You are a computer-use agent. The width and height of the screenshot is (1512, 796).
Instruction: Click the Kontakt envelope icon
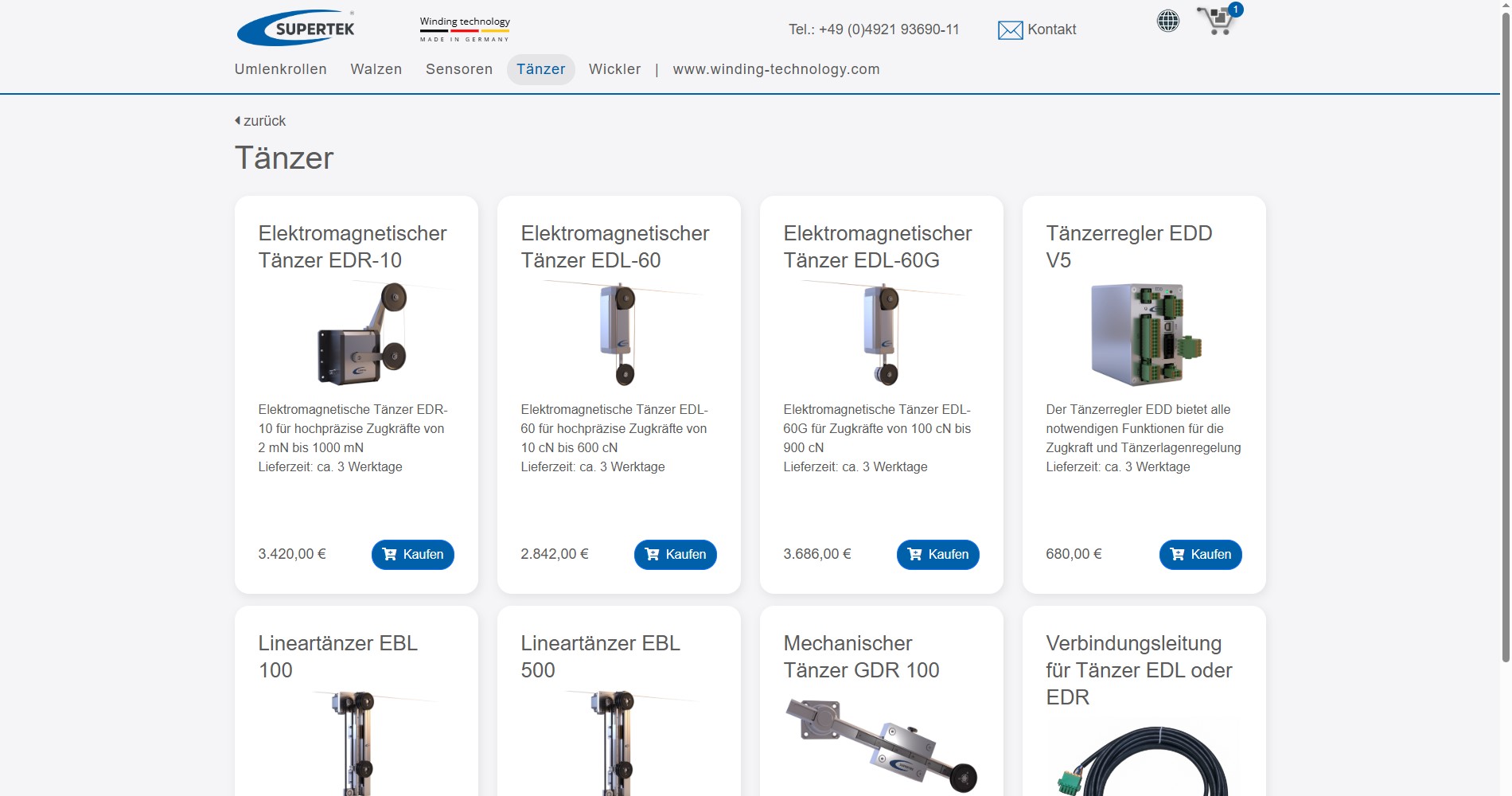point(1010,30)
